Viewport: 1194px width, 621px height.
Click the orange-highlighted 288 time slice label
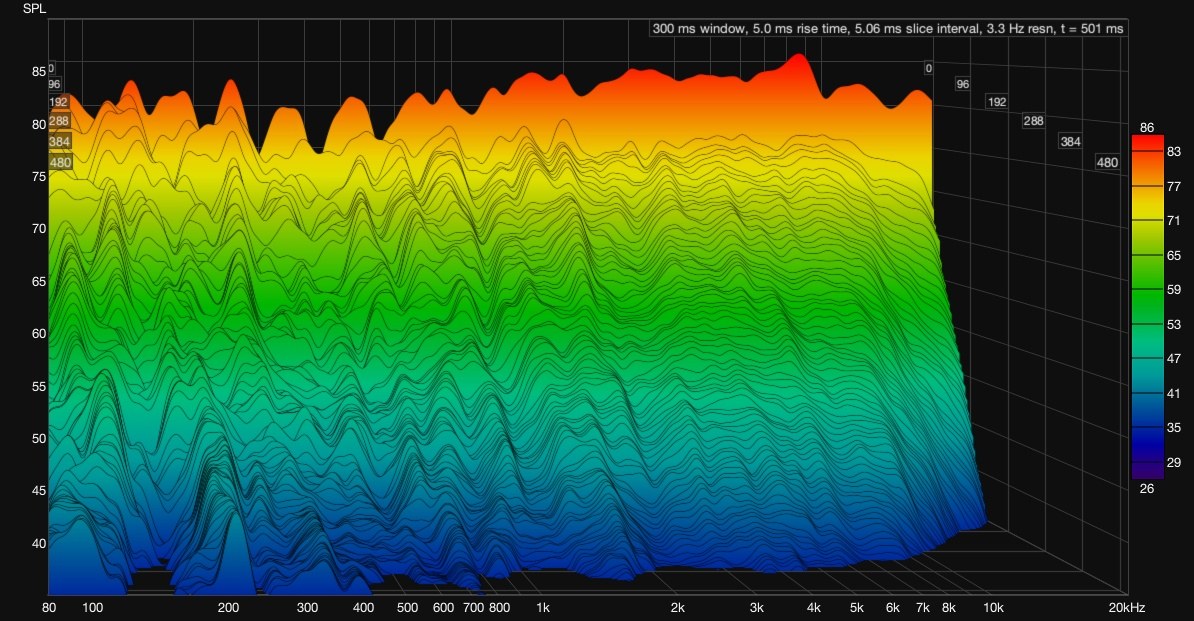[59, 121]
